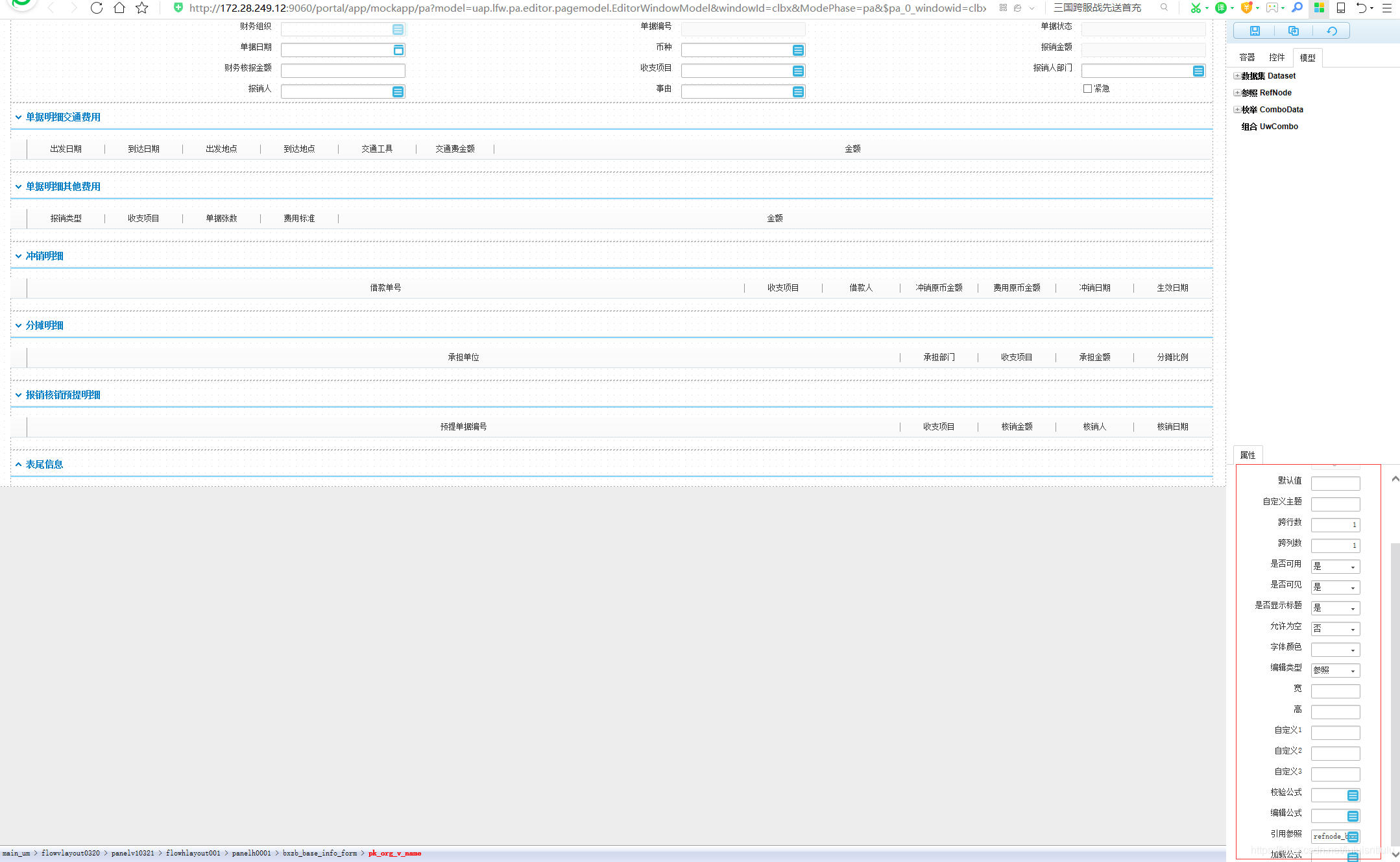Open calendar picker for 单据日期 field
Viewport: 1400px width, 862px height.
[x=398, y=51]
